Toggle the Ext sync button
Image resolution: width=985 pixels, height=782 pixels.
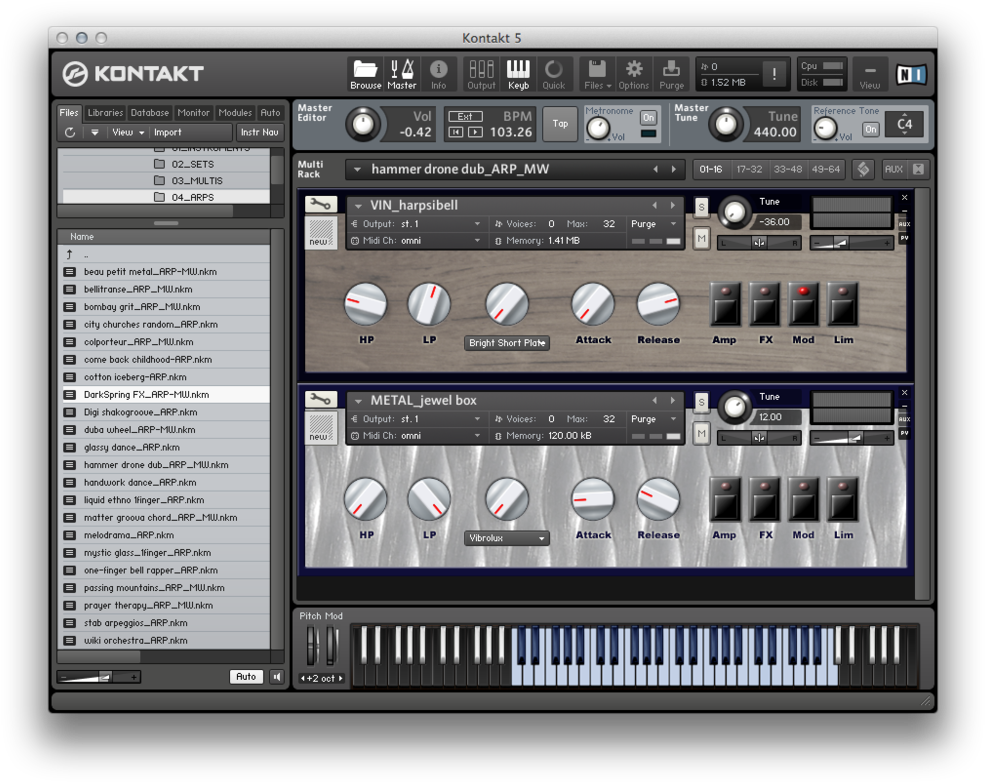[x=465, y=116]
